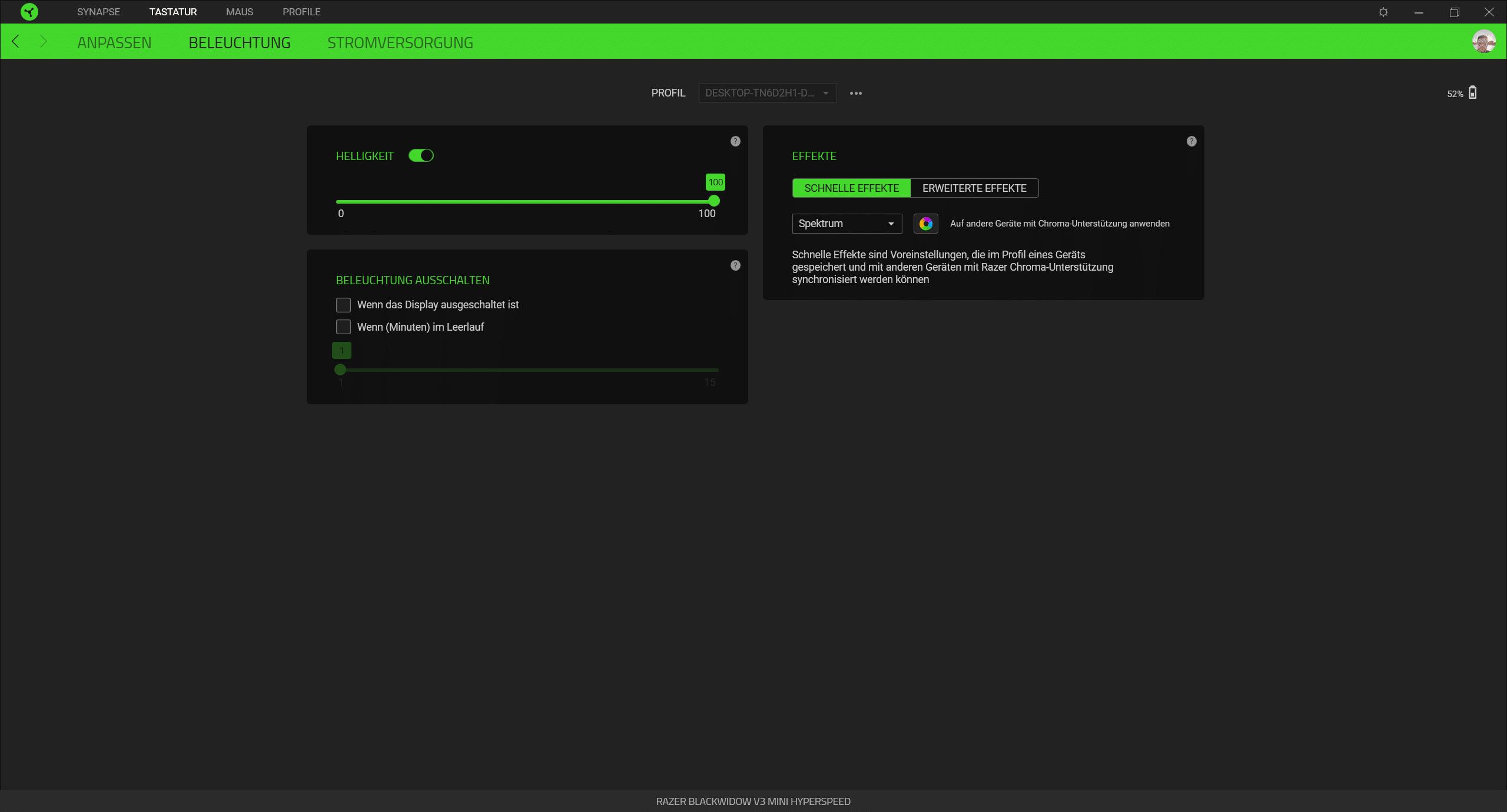1507x812 pixels.
Task: Select Erweiterte Effekte button
Action: click(974, 188)
